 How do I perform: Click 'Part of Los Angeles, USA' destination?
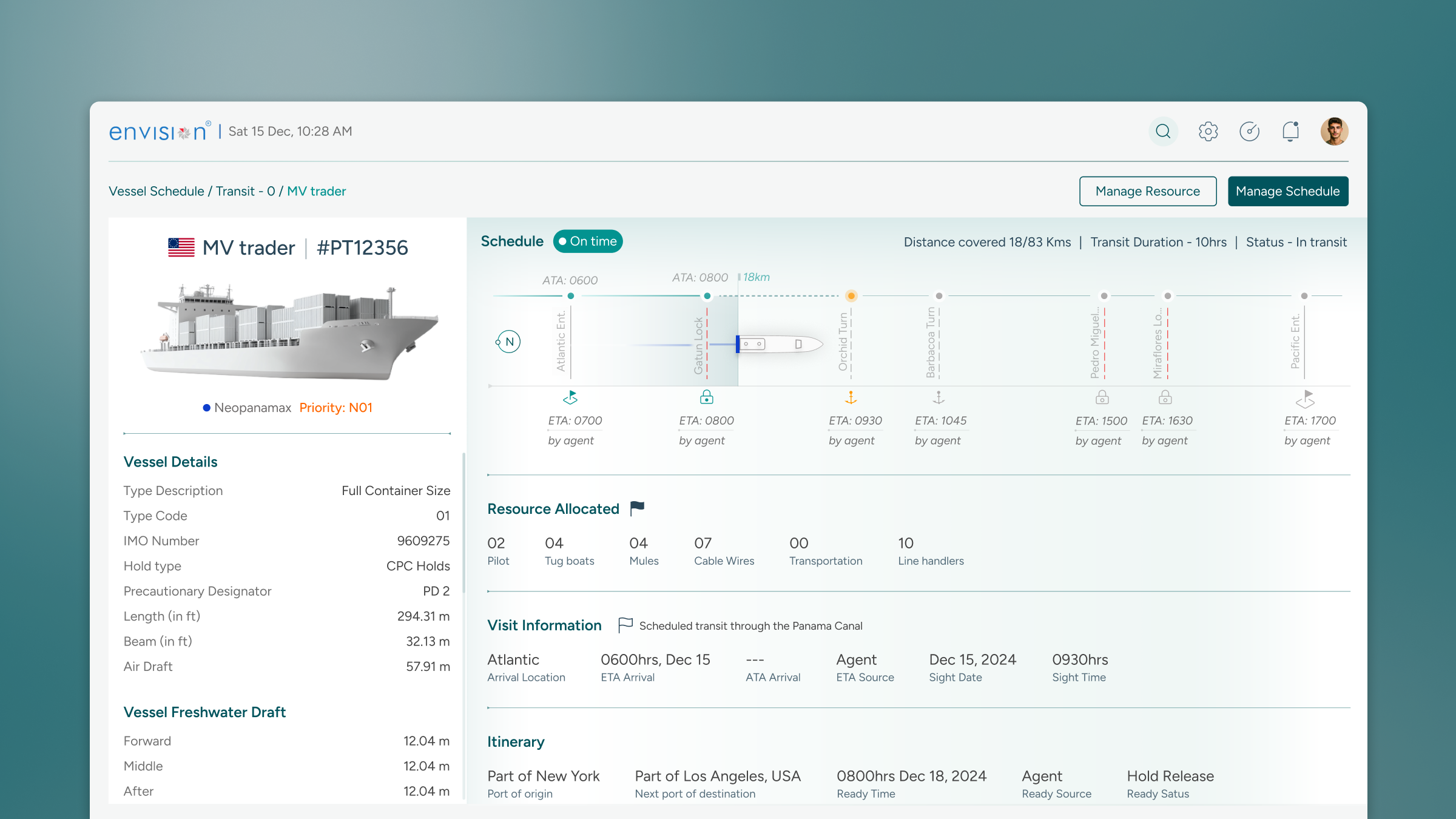pos(718,776)
